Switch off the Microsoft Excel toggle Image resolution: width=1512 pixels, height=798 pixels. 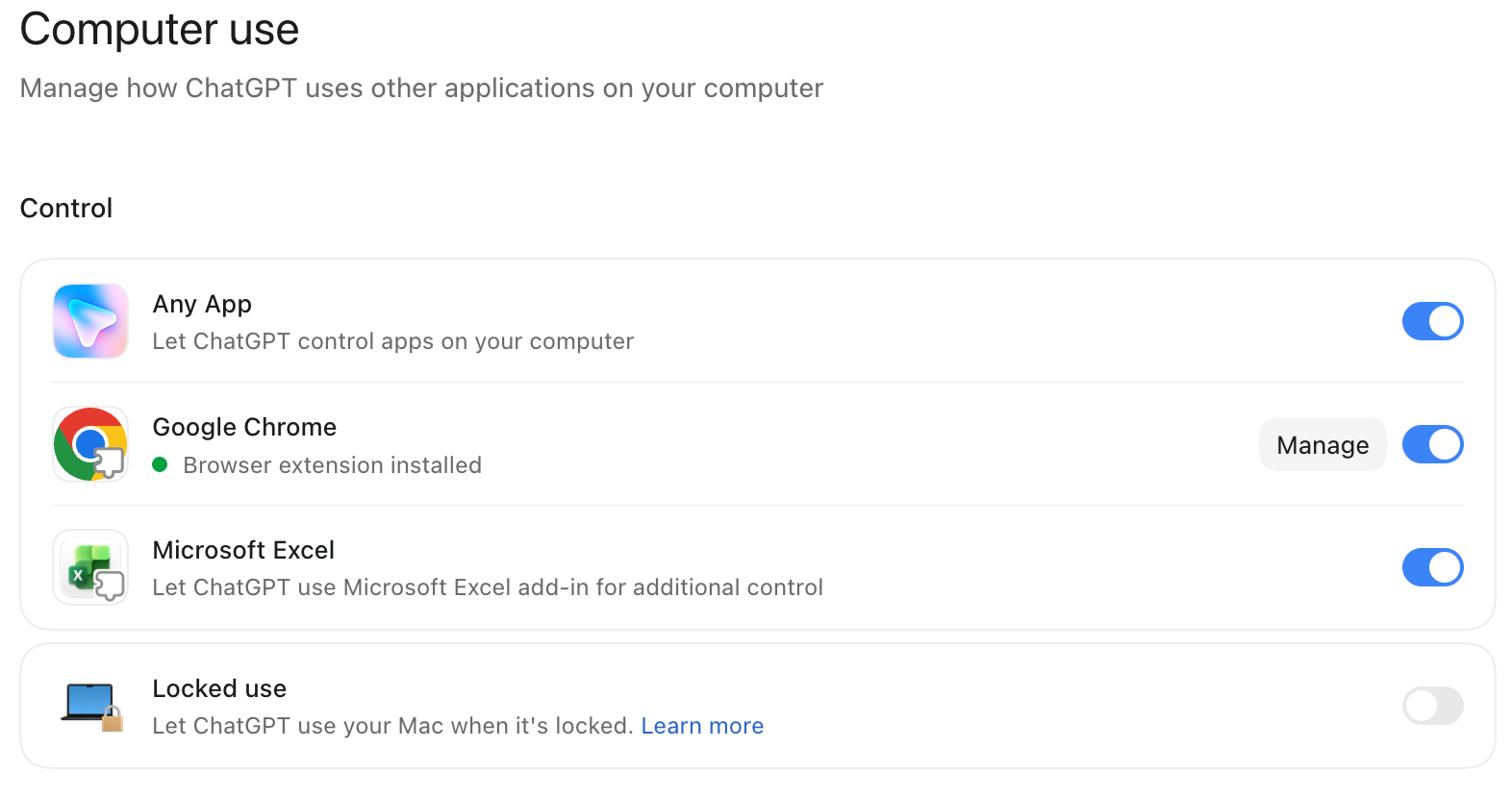(x=1432, y=567)
